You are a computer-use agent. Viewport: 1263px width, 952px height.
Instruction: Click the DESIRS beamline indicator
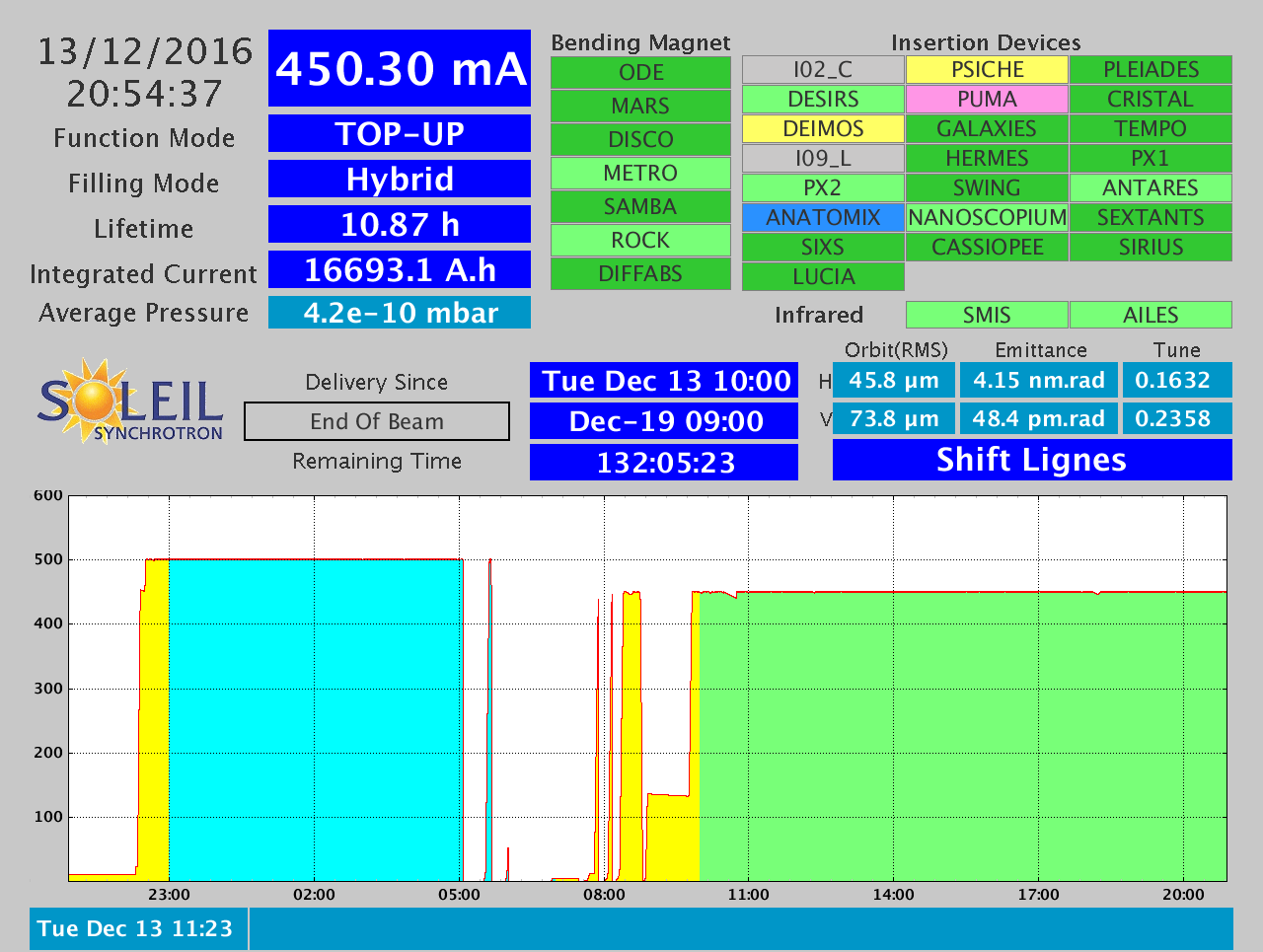tap(823, 99)
